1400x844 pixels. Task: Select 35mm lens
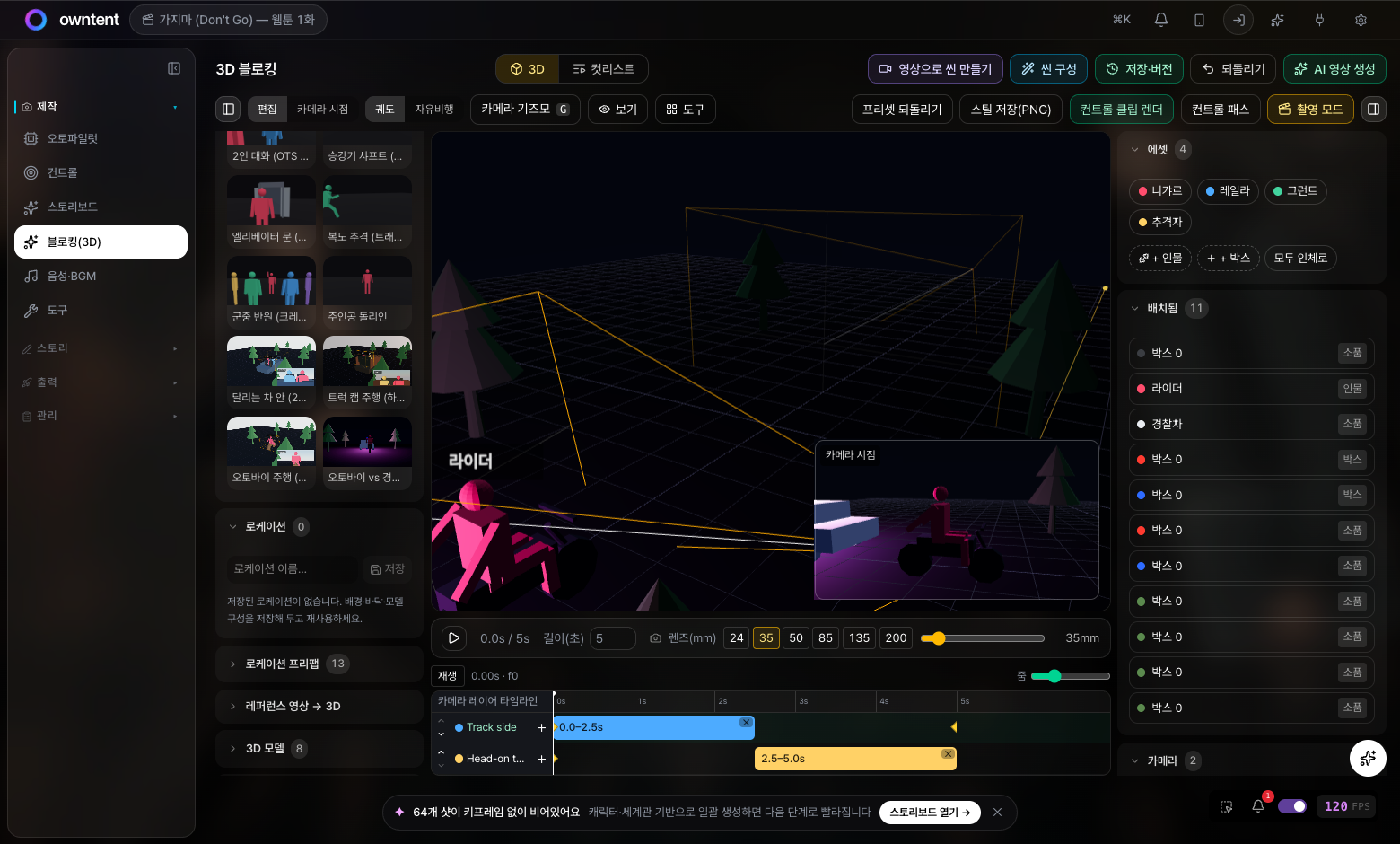pos(766,637)
